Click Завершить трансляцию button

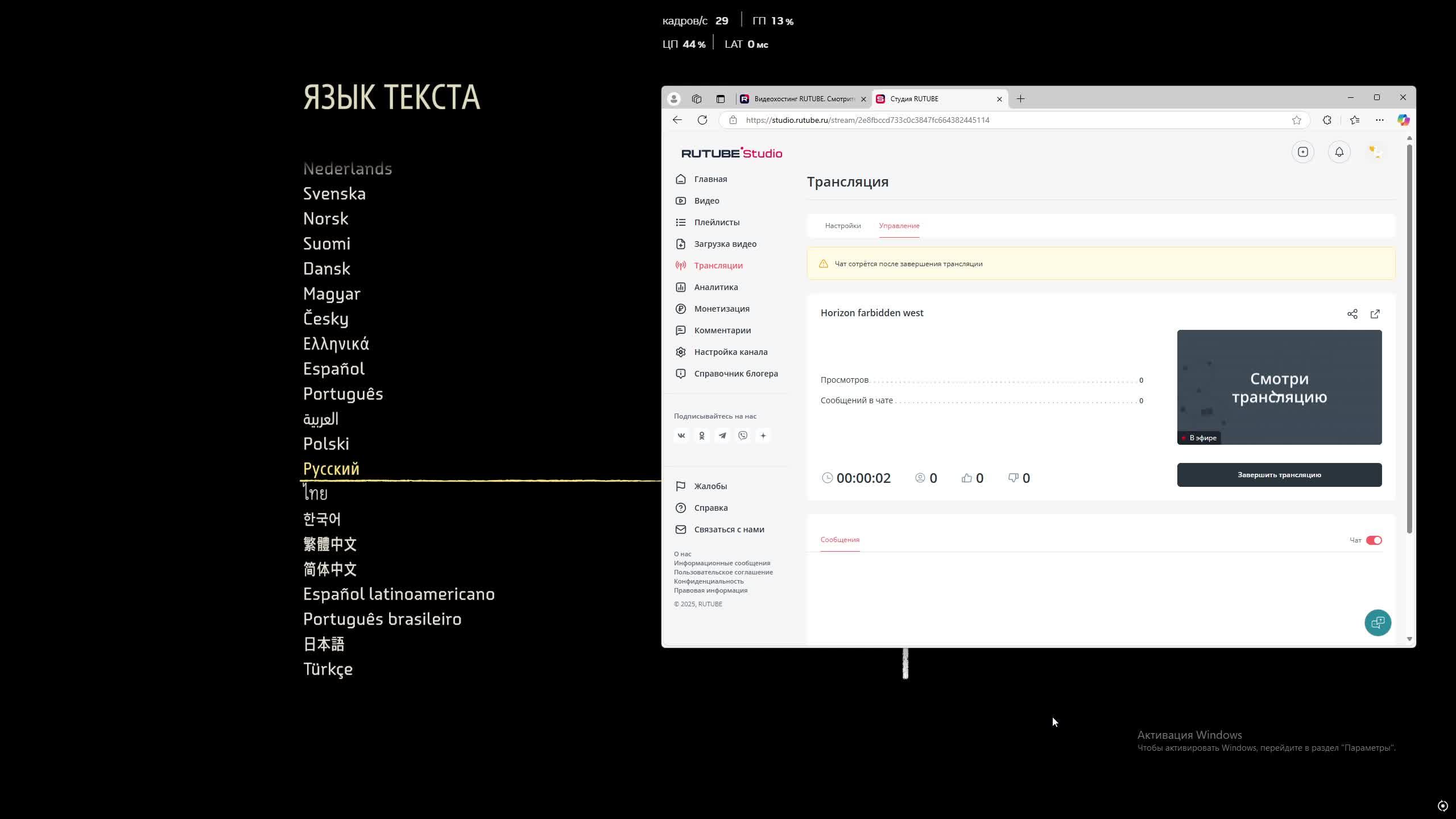click(x=1279, y=475)
